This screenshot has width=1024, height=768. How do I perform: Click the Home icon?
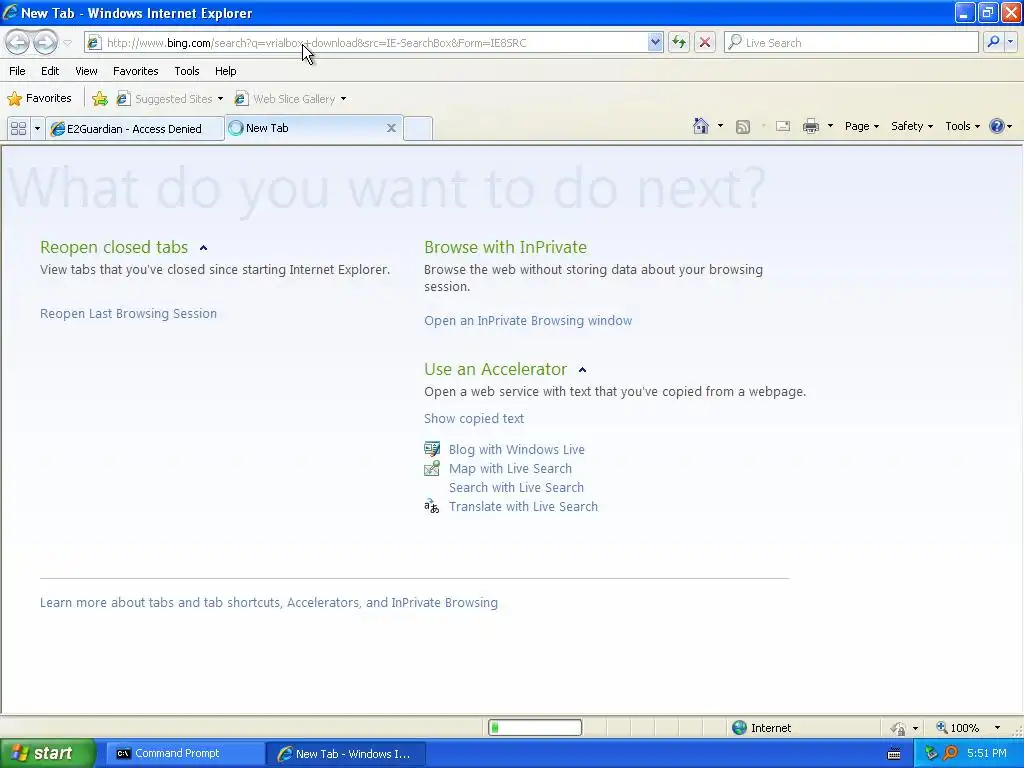pos(701,126)
